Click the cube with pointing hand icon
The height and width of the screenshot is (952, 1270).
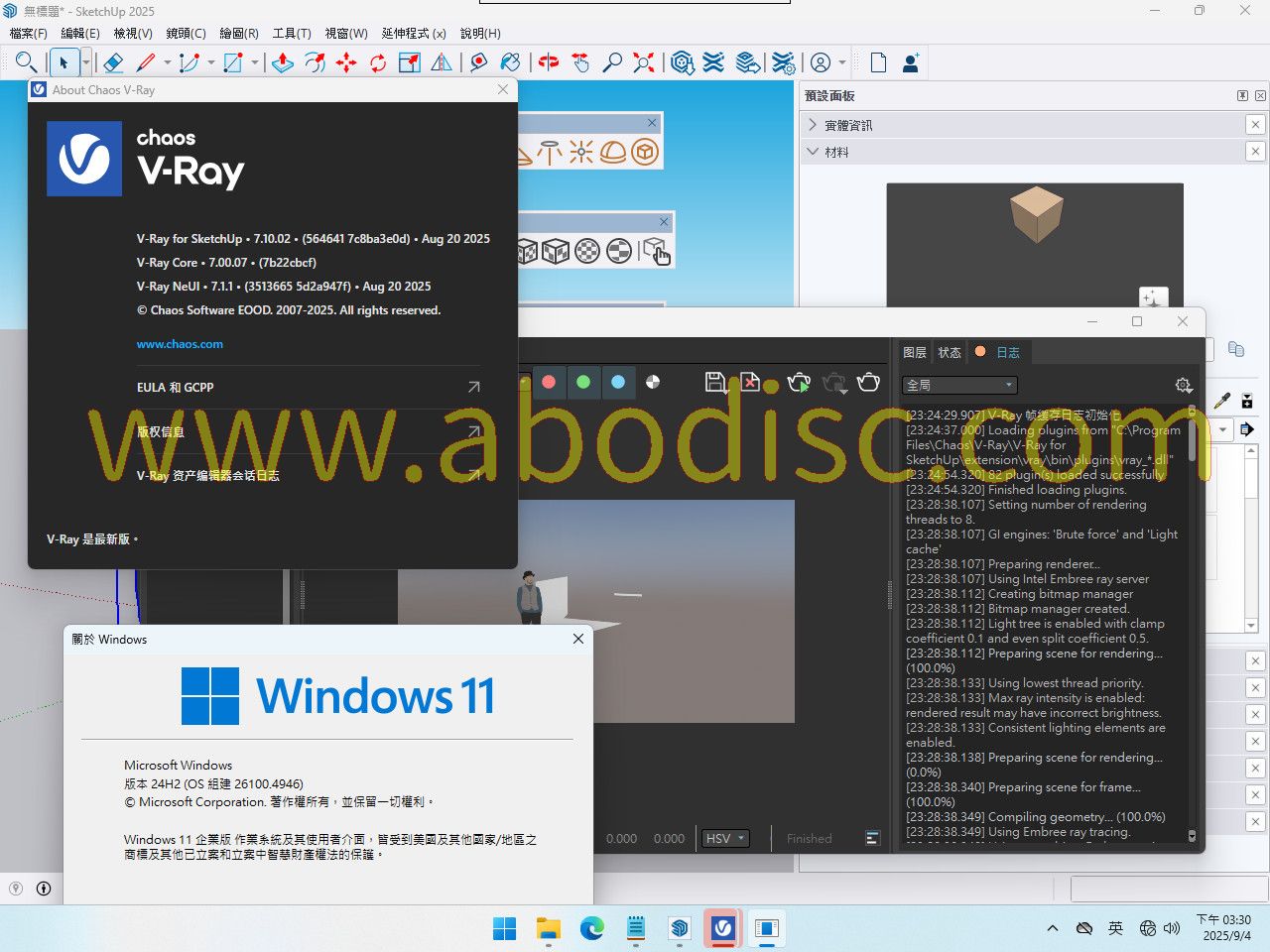pyautogui.click(x=656, y=251)
